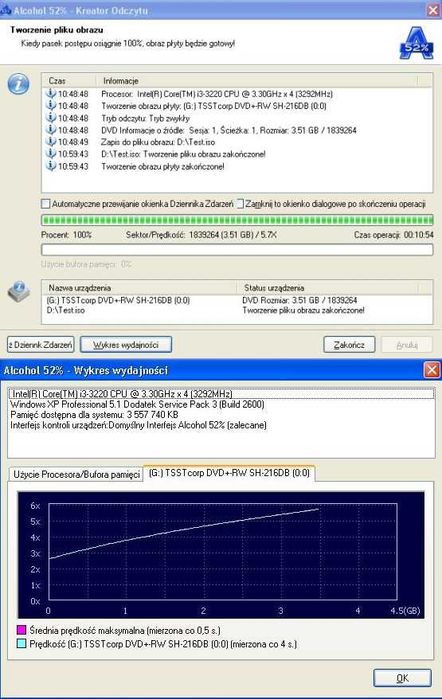
Task: Click info icon on Procesor log row
Action: coord(51,94)
